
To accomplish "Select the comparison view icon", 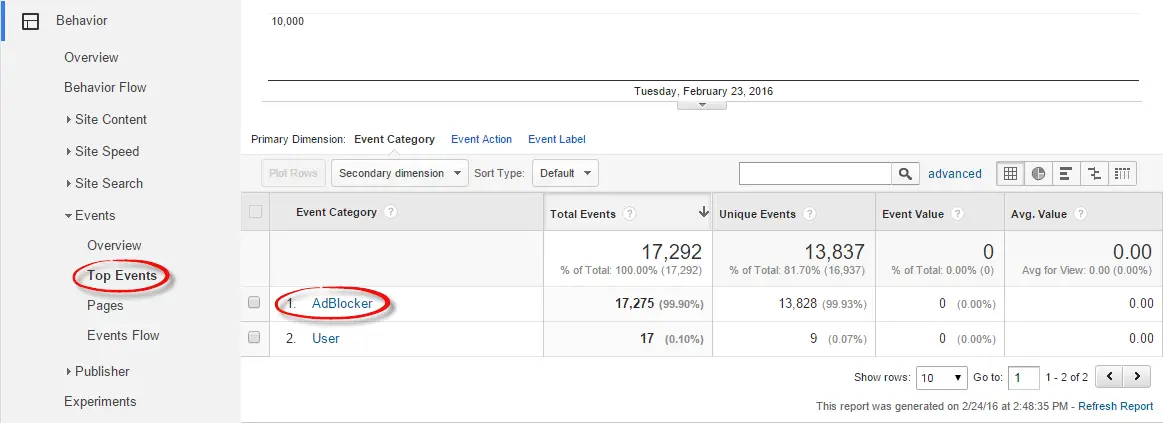I will (x=1094, y=173).
